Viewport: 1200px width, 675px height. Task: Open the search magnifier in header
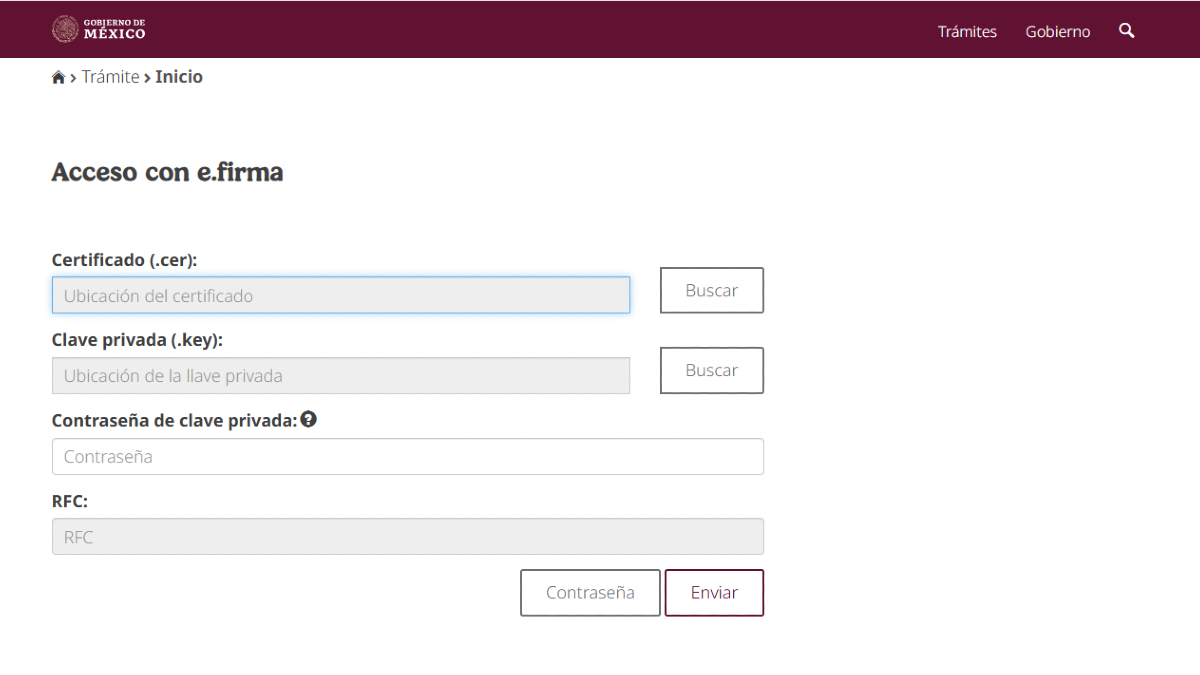pos(1127,31)
